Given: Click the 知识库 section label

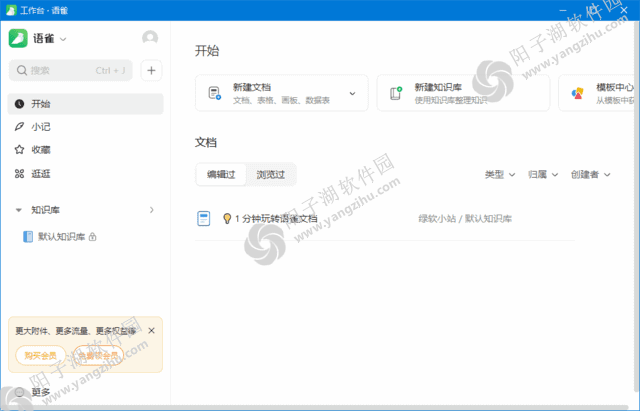Looking at the screenshot, I should coord(45,210).
